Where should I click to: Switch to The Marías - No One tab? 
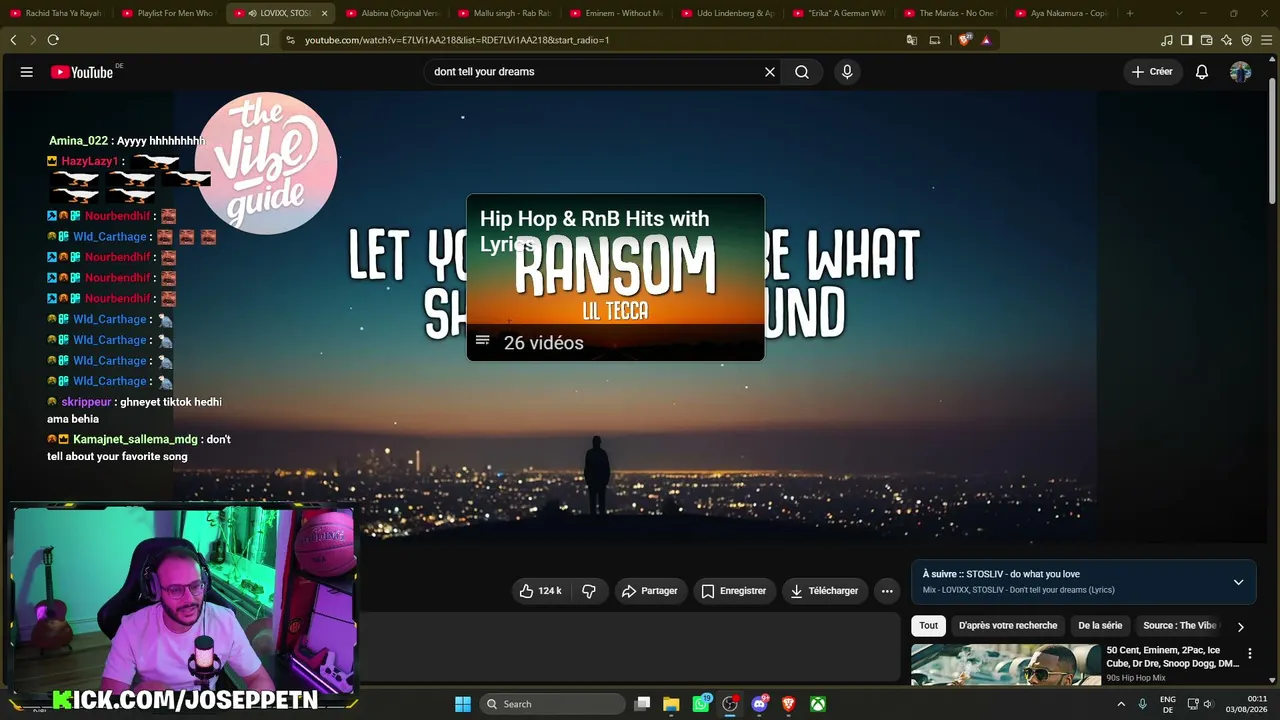click(x=952, y=13)
